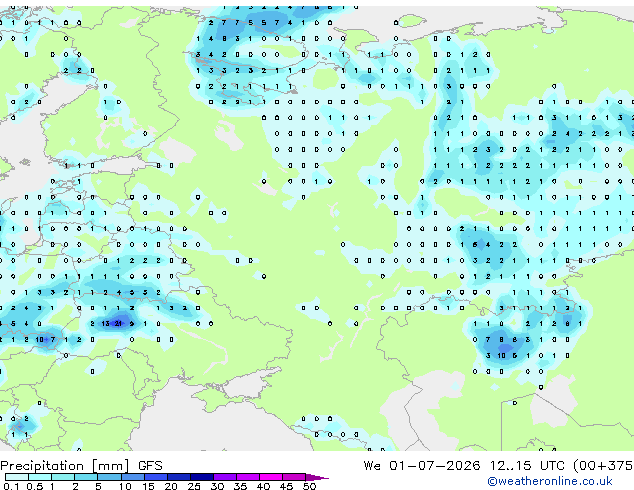The height and width of the screenshot is (490, 634).
Task: Click the legend swatch between 35 and 40
Action: pos(247,477)
